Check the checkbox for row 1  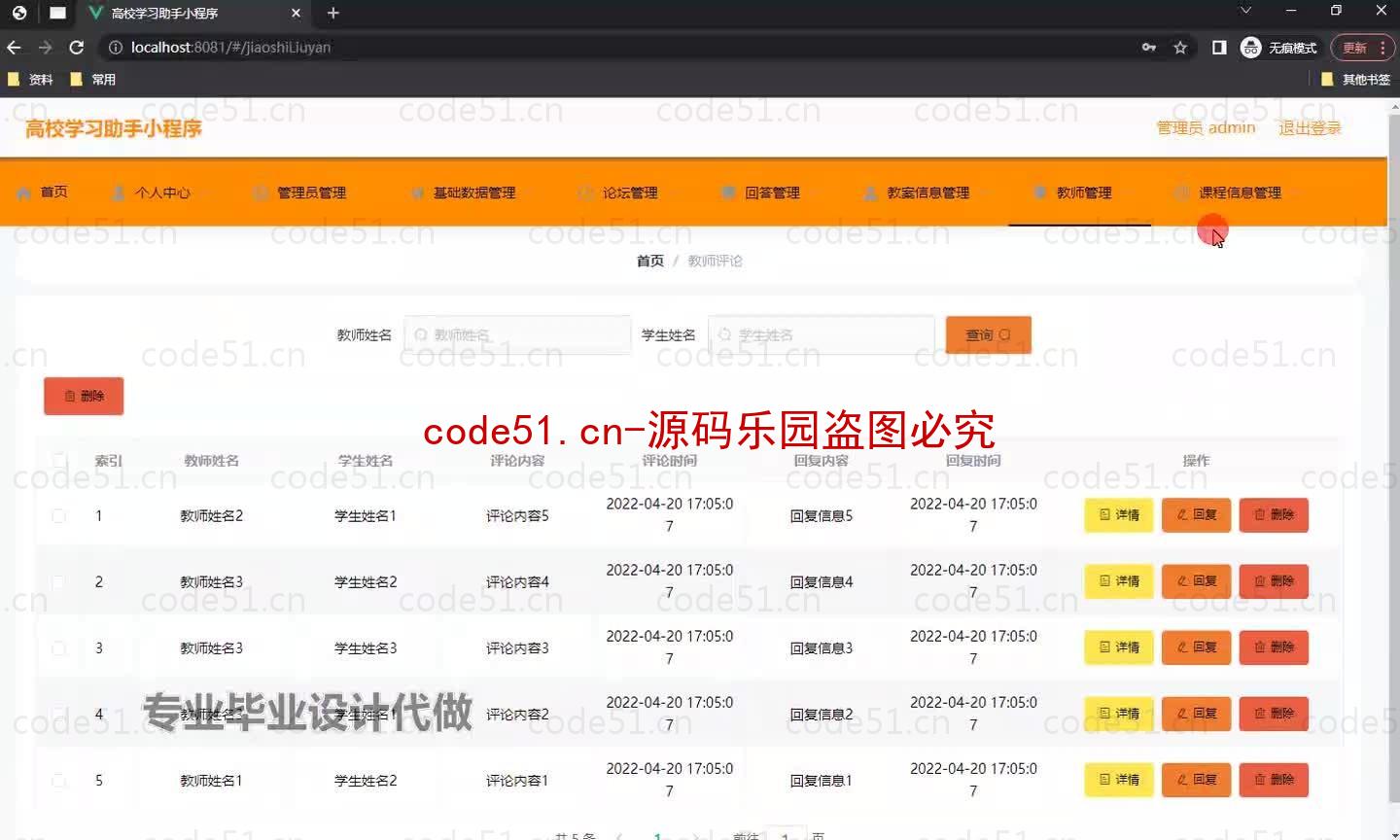(59, 515)
